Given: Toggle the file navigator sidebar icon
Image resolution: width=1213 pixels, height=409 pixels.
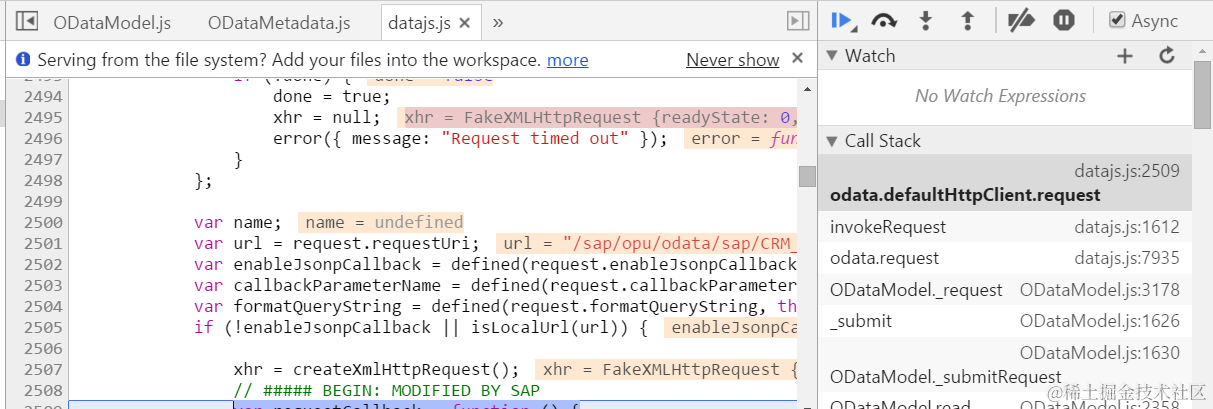Looking at the screenshot, I should (27, 21).
